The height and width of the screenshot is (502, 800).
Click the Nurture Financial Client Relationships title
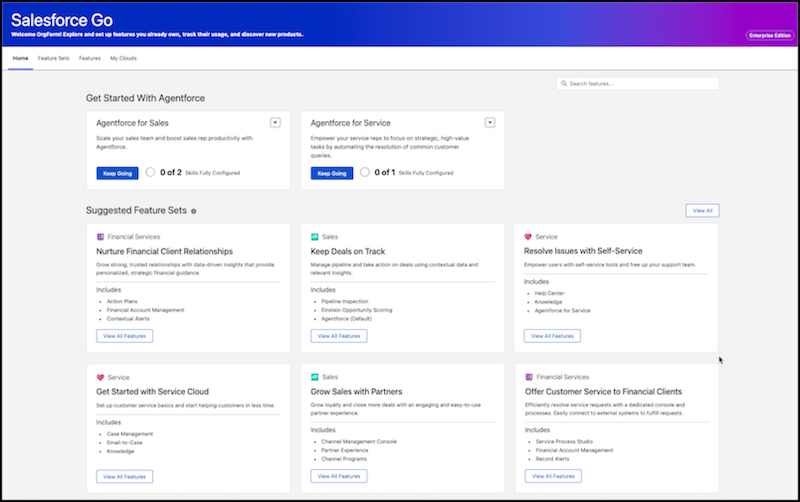click(x=164, y=252)
